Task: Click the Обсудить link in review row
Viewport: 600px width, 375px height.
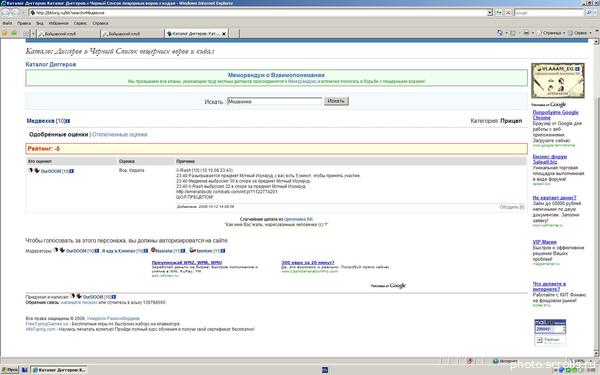Action: click(512, 207)
